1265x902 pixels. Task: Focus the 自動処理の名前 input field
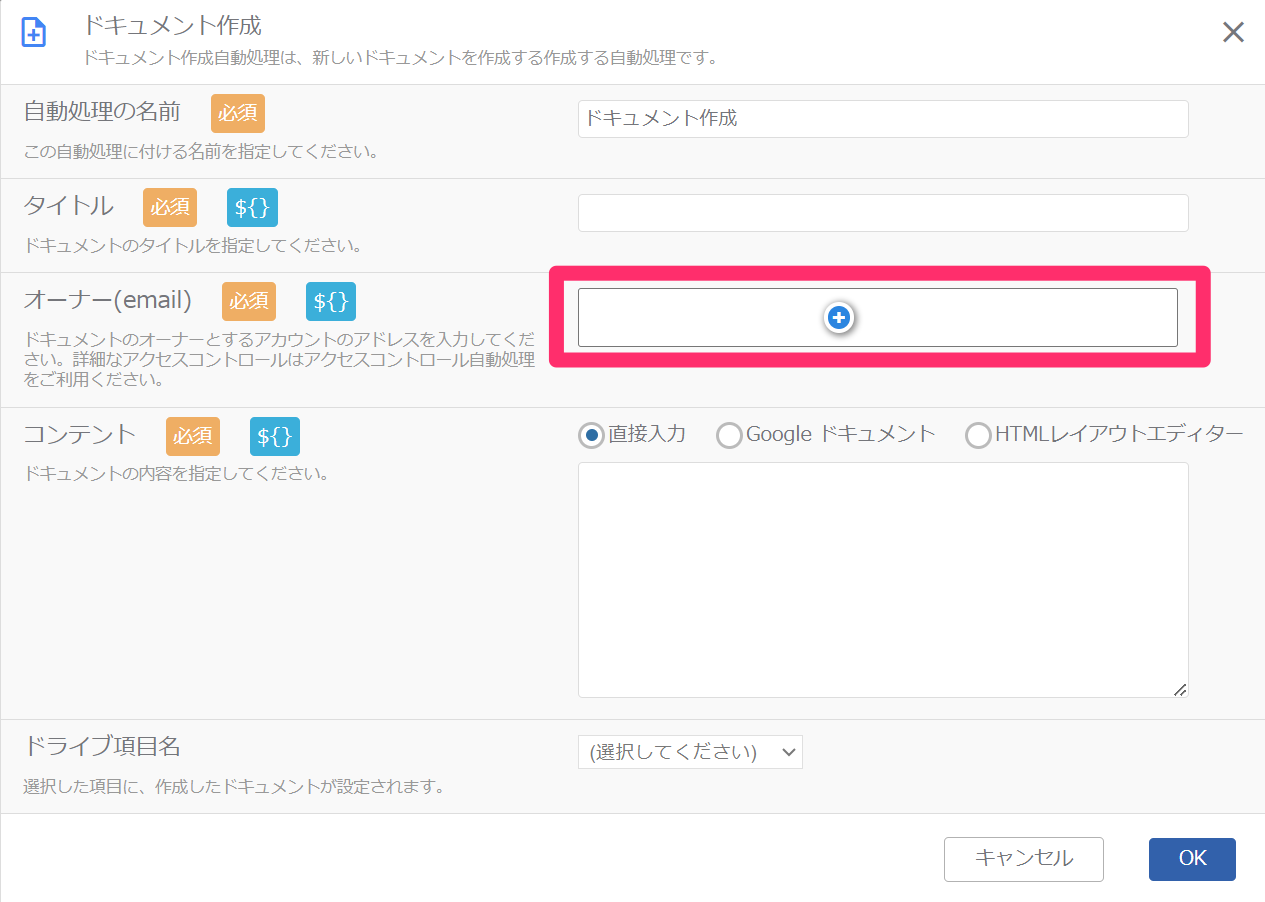click(883, 119)
